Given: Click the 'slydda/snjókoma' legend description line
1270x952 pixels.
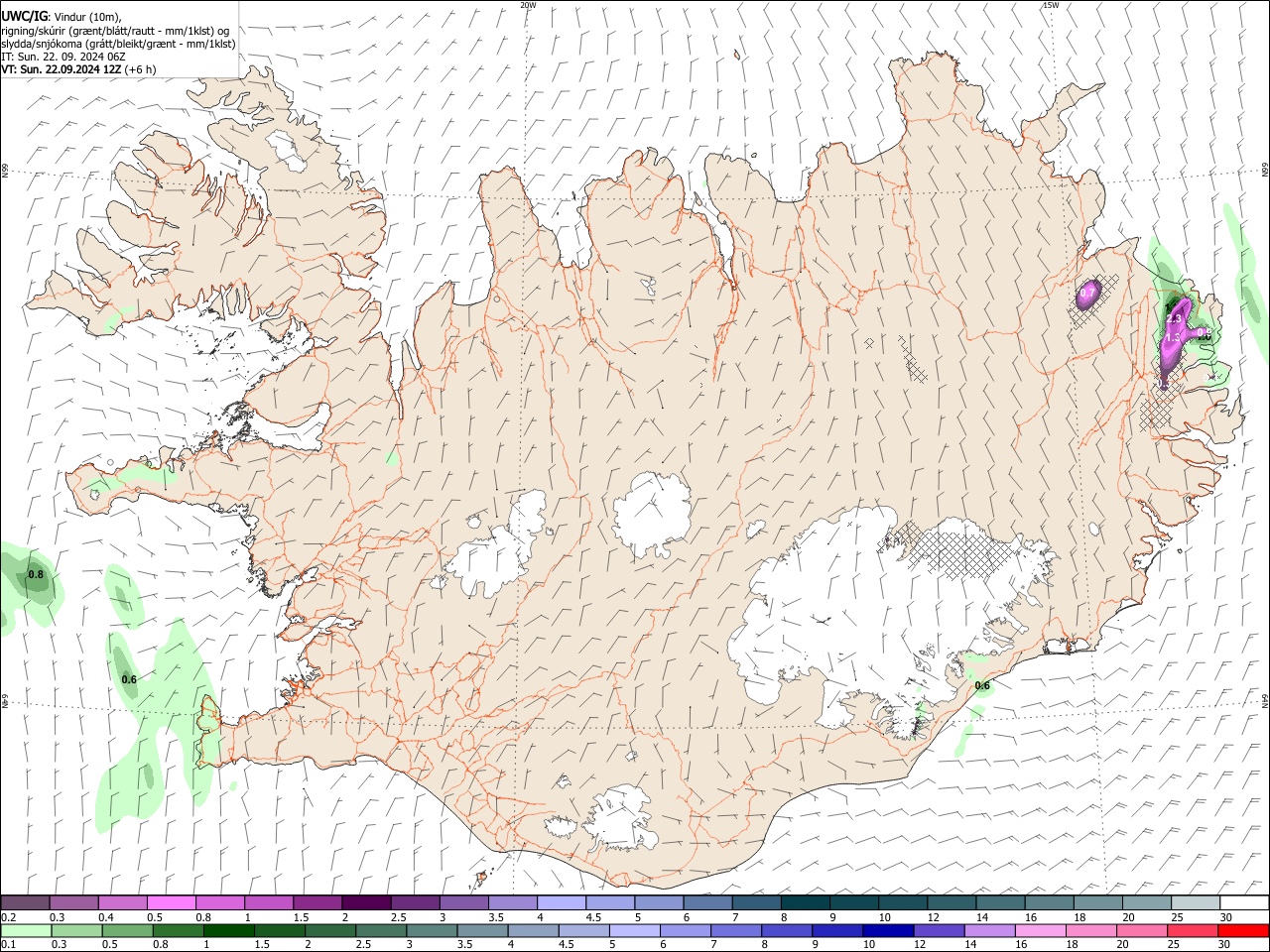Looking at the screenshot, I should tap(118, 44).
